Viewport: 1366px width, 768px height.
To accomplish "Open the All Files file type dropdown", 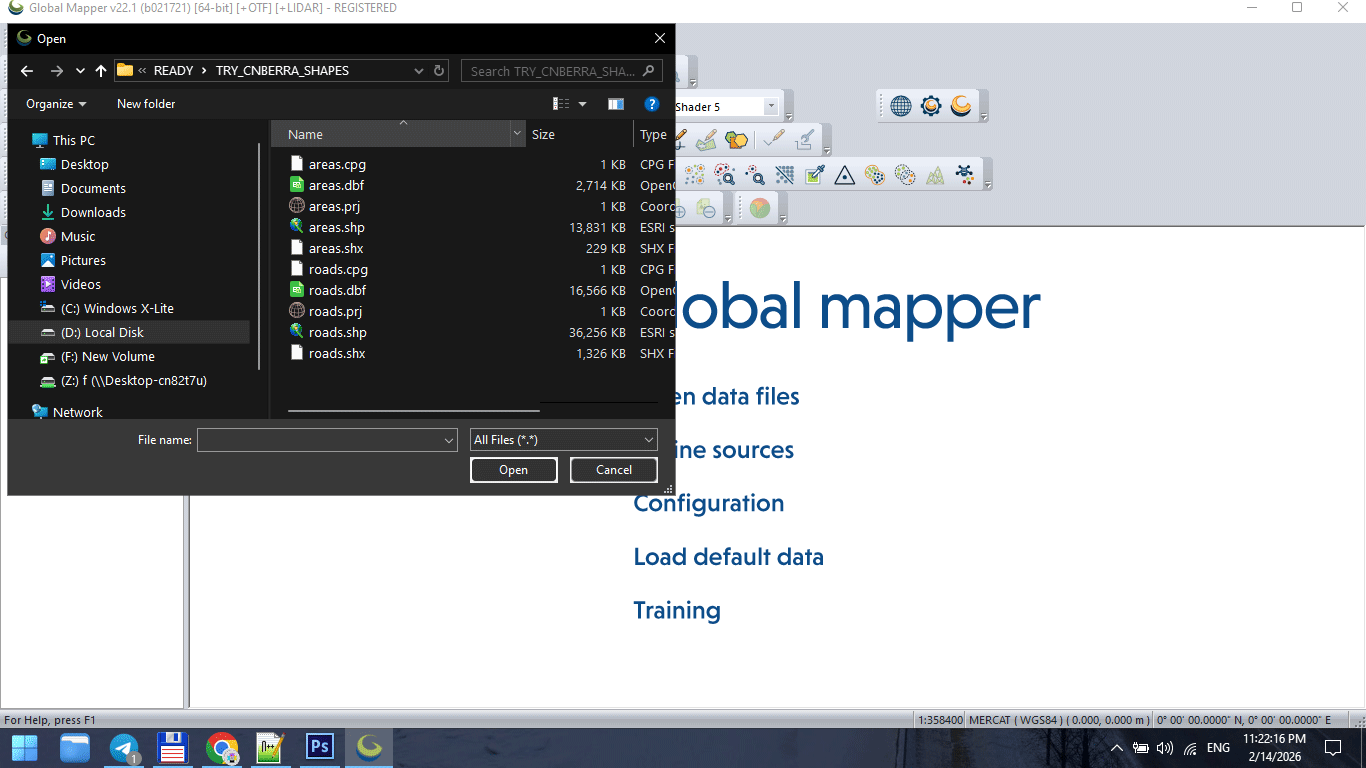I will [x=563, y=439].
